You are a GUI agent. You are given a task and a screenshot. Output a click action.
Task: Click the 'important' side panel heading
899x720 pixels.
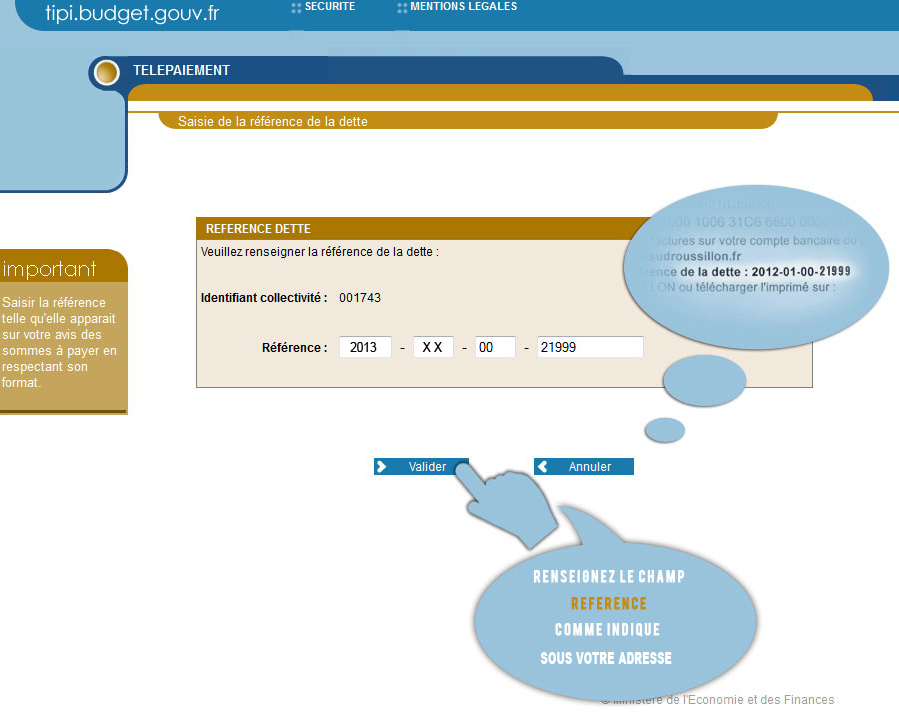point(50,269)
